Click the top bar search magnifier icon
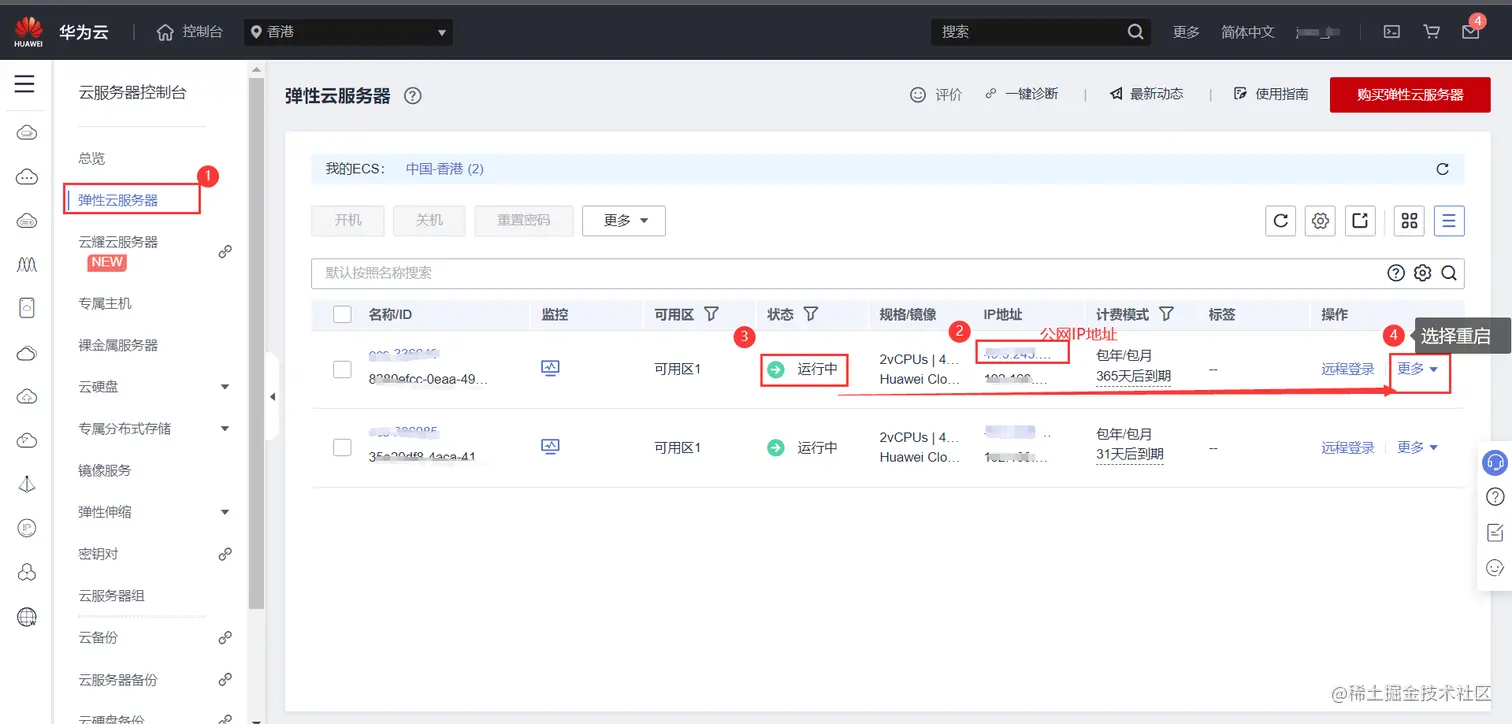Viewport: 1512px width, 724px height. click(1135, 32)
